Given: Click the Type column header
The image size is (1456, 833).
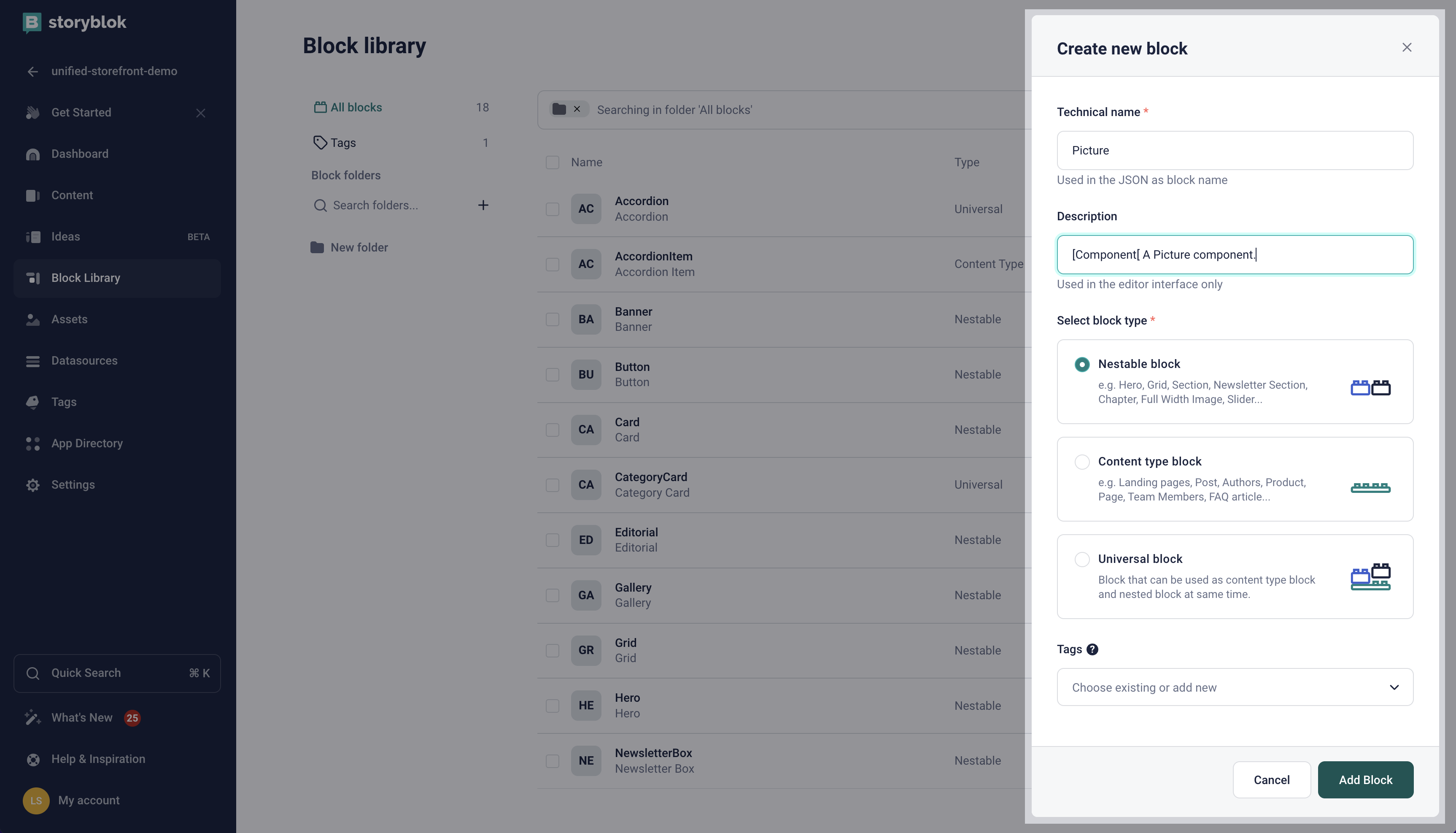Looking at the screenshot, I should [967, 162].
